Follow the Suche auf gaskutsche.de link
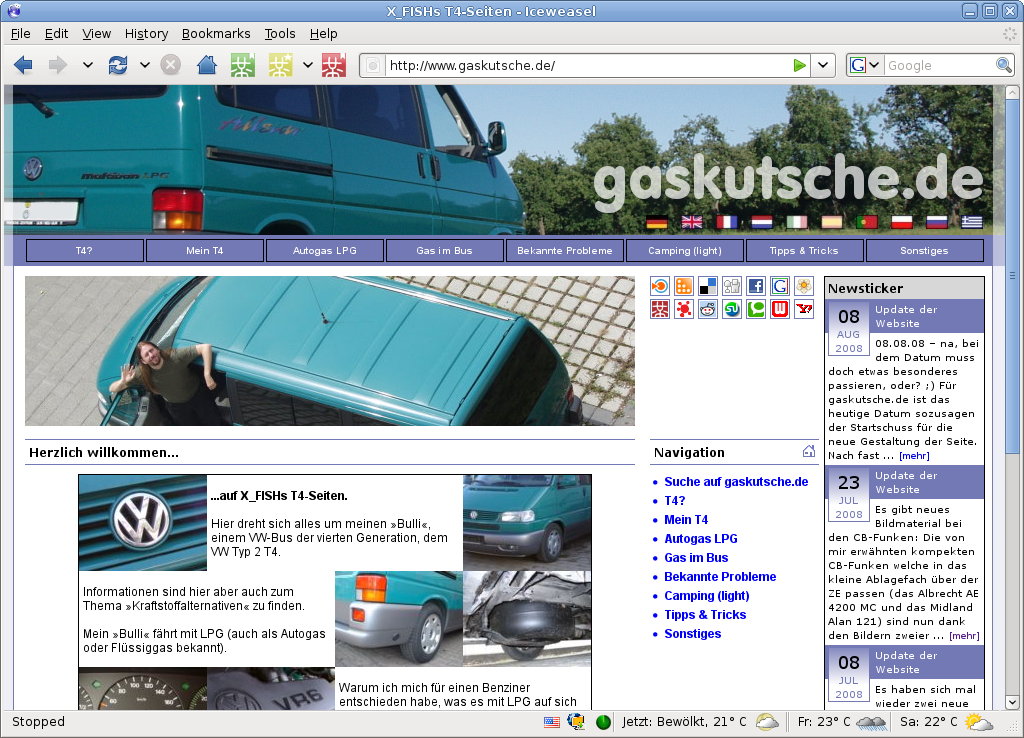Screen dimensions: 1024x738 tap(736, 481)
